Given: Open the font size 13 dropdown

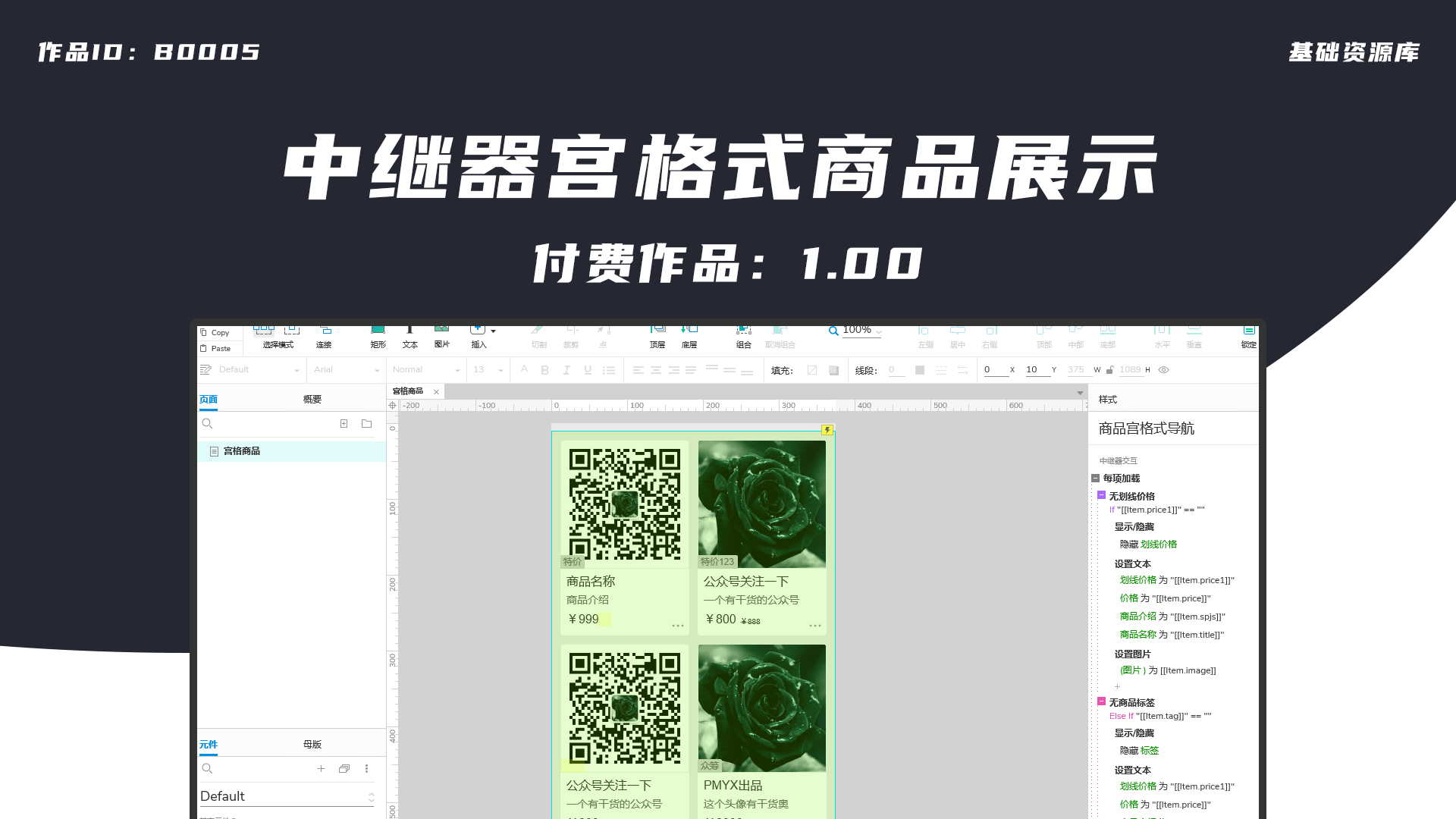Looking at the screenshot, I should [488, 370].
